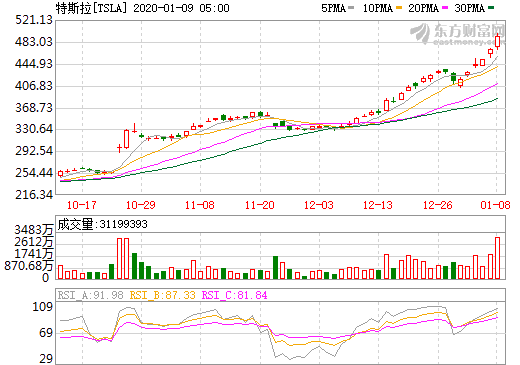Screen dimensions: 520x365
Task: Click the green 30PMA legend swatch
Action: click(x=491, y=7)
